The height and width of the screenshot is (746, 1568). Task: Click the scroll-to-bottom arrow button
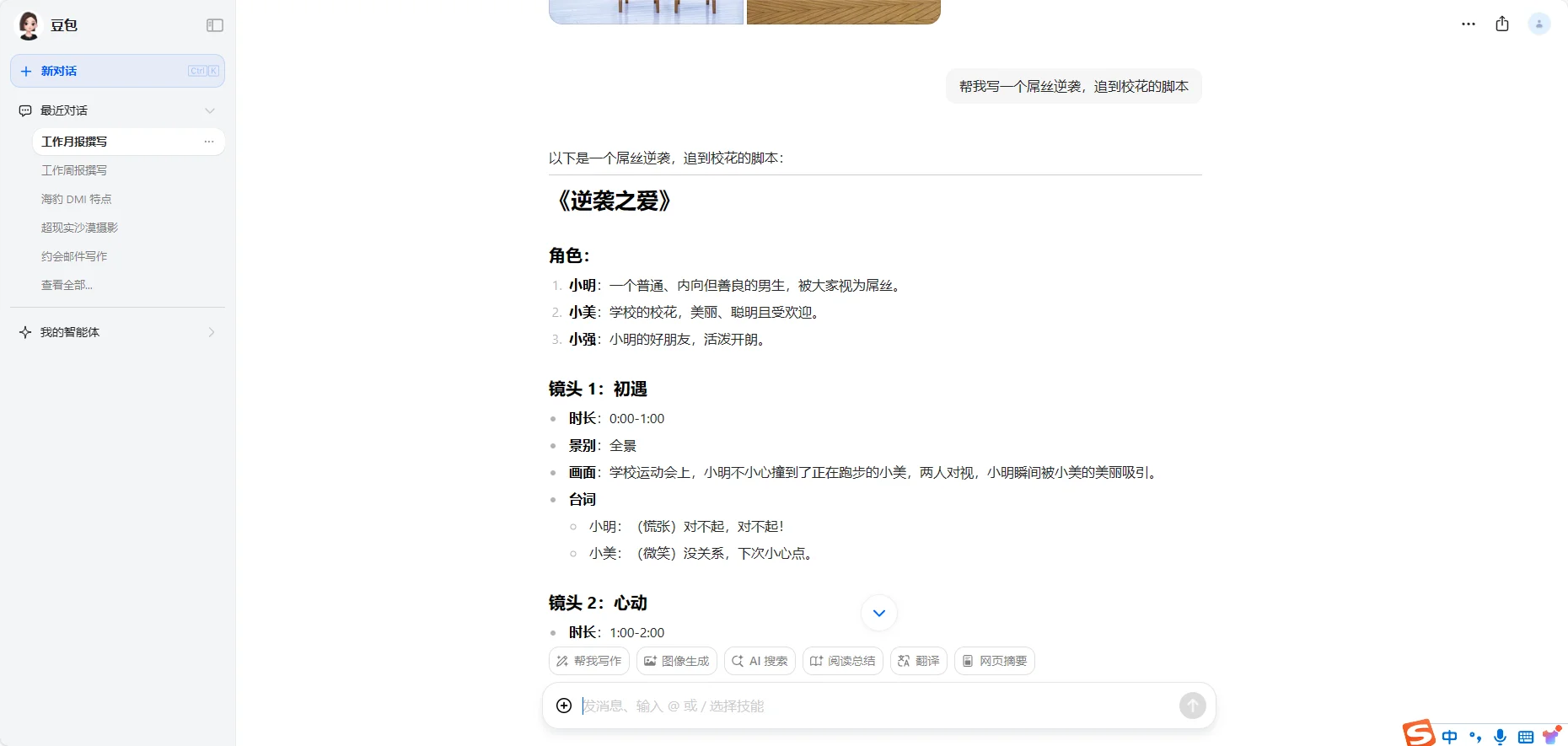pyautogui.click(x=879, y=613)
